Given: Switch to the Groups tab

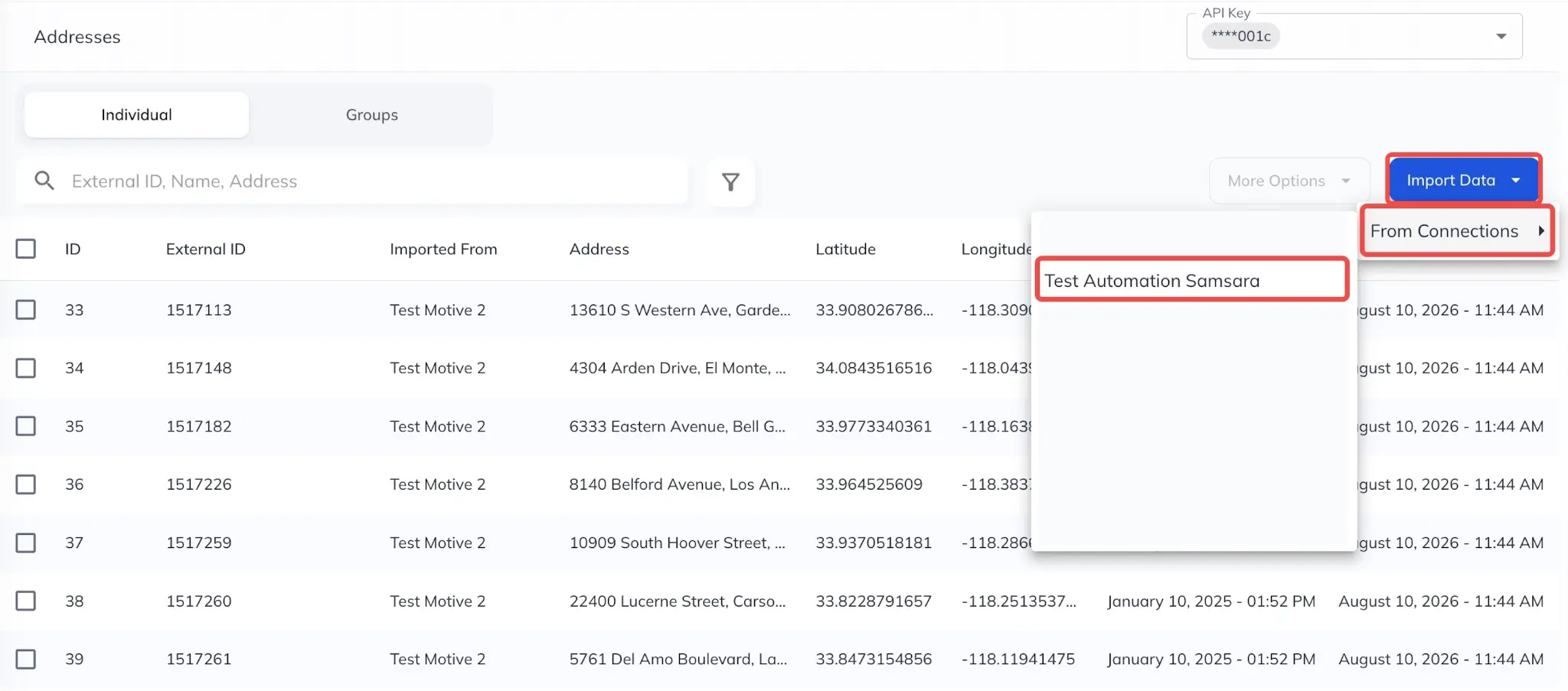Looking at the screenshot, I should 372,115.
